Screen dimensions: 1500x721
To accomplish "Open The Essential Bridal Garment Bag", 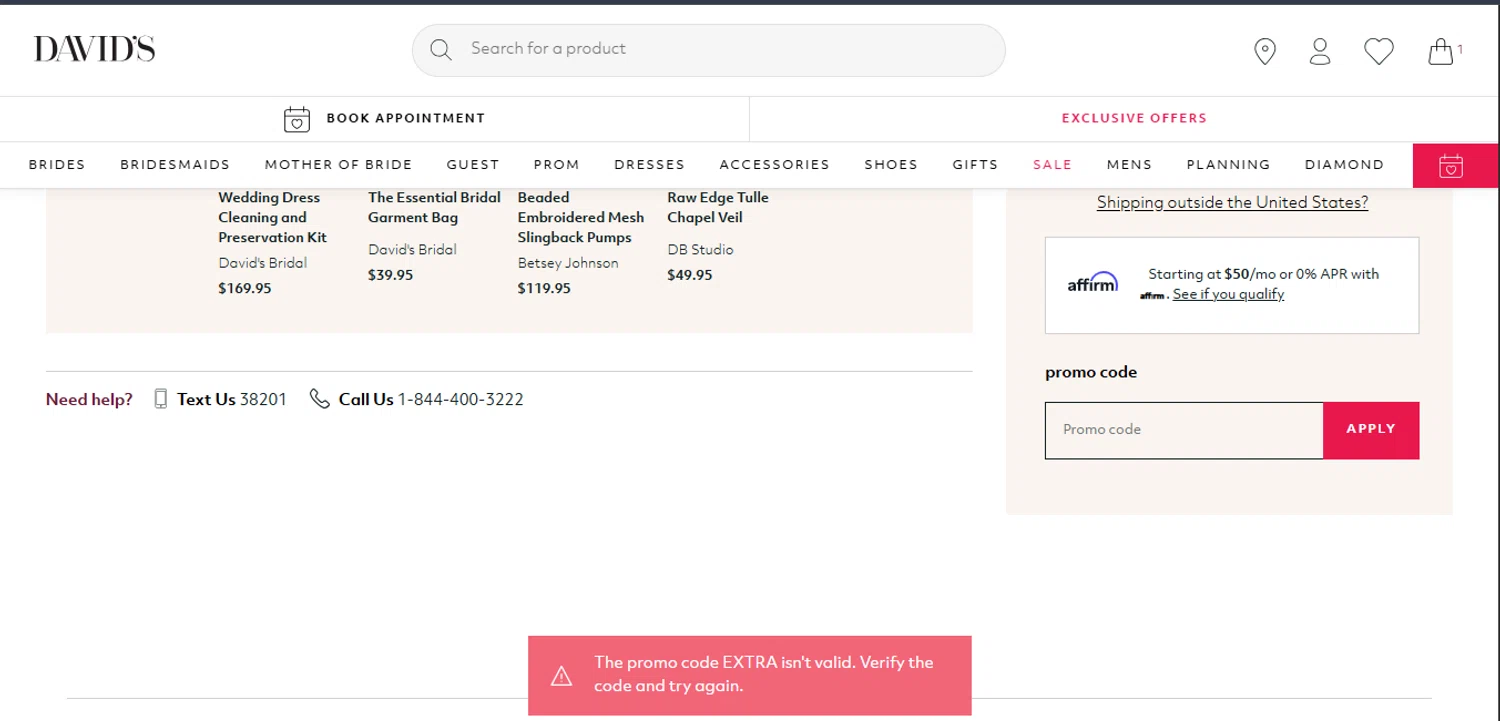I will 434,208.
